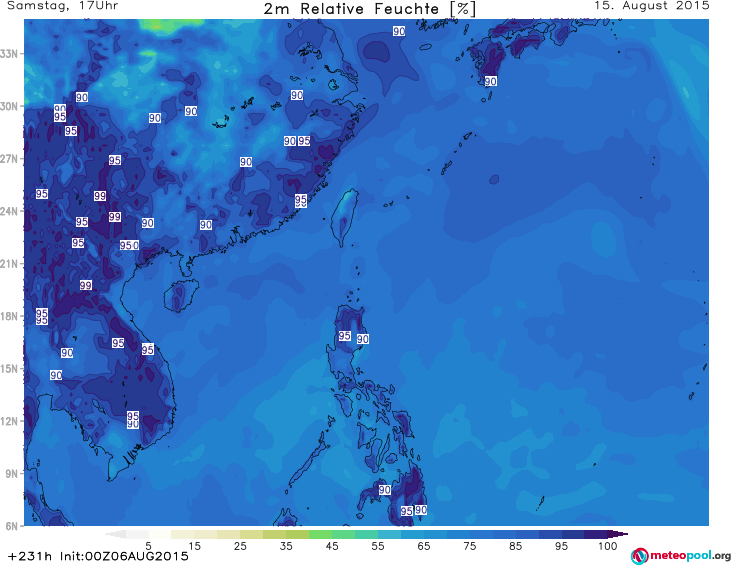Click the colorbar value label 35

click(286, 546)
